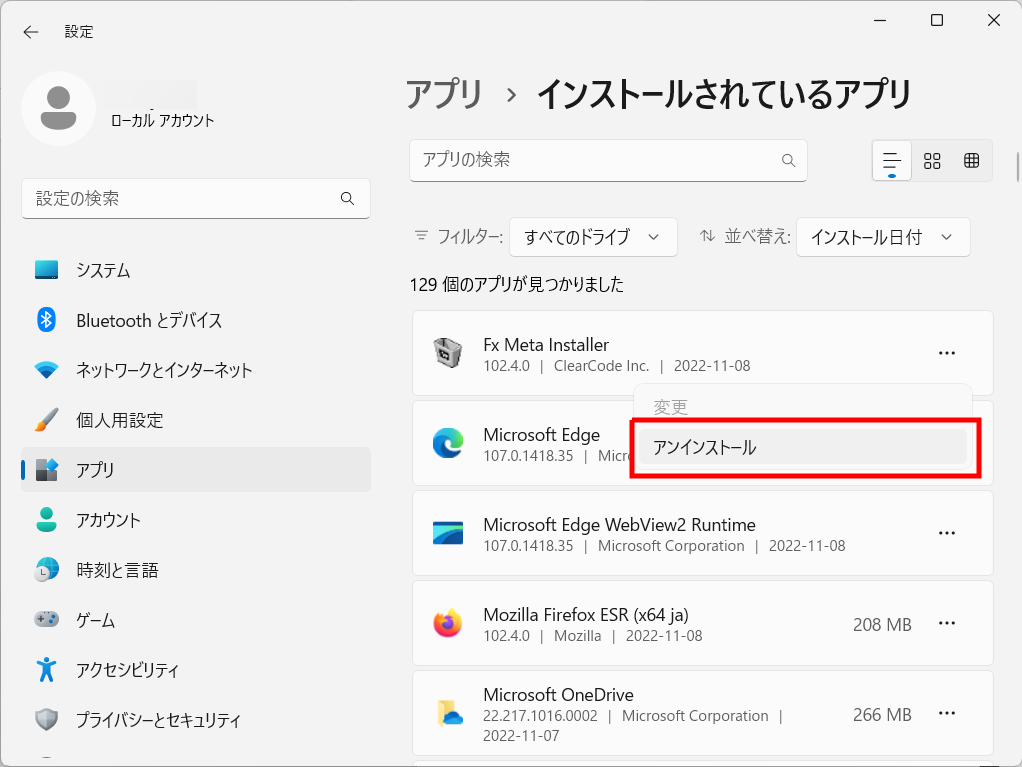Viewport: 1022px width, 767px height.
Task: Click the ClearCode Inc. publisher text
Action: pos(602,366)
